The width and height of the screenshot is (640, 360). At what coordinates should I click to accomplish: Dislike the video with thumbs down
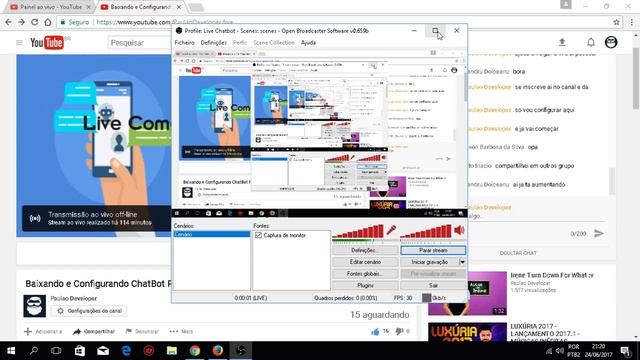click(399, 331)
